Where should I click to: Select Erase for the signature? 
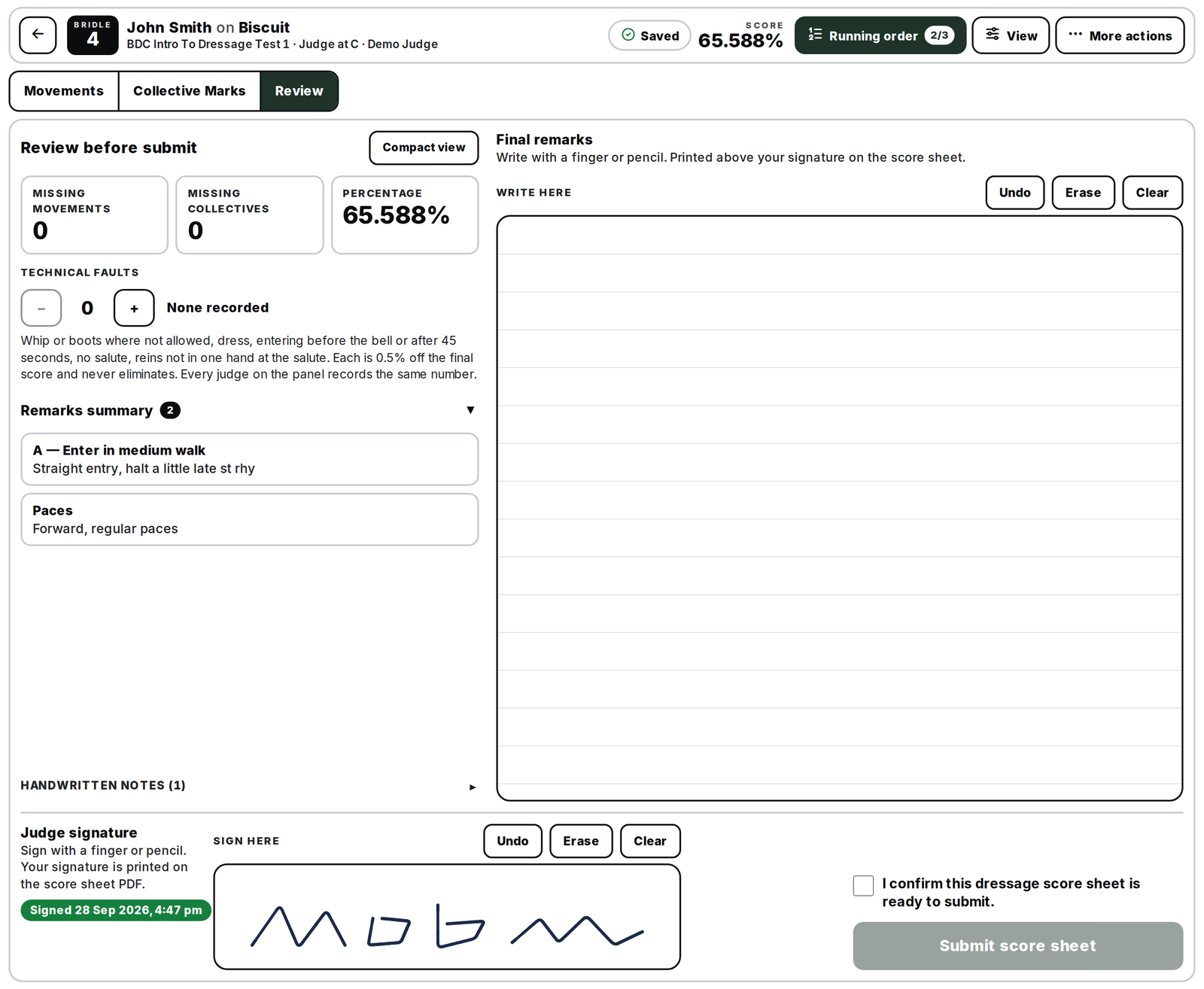(581, 841)
